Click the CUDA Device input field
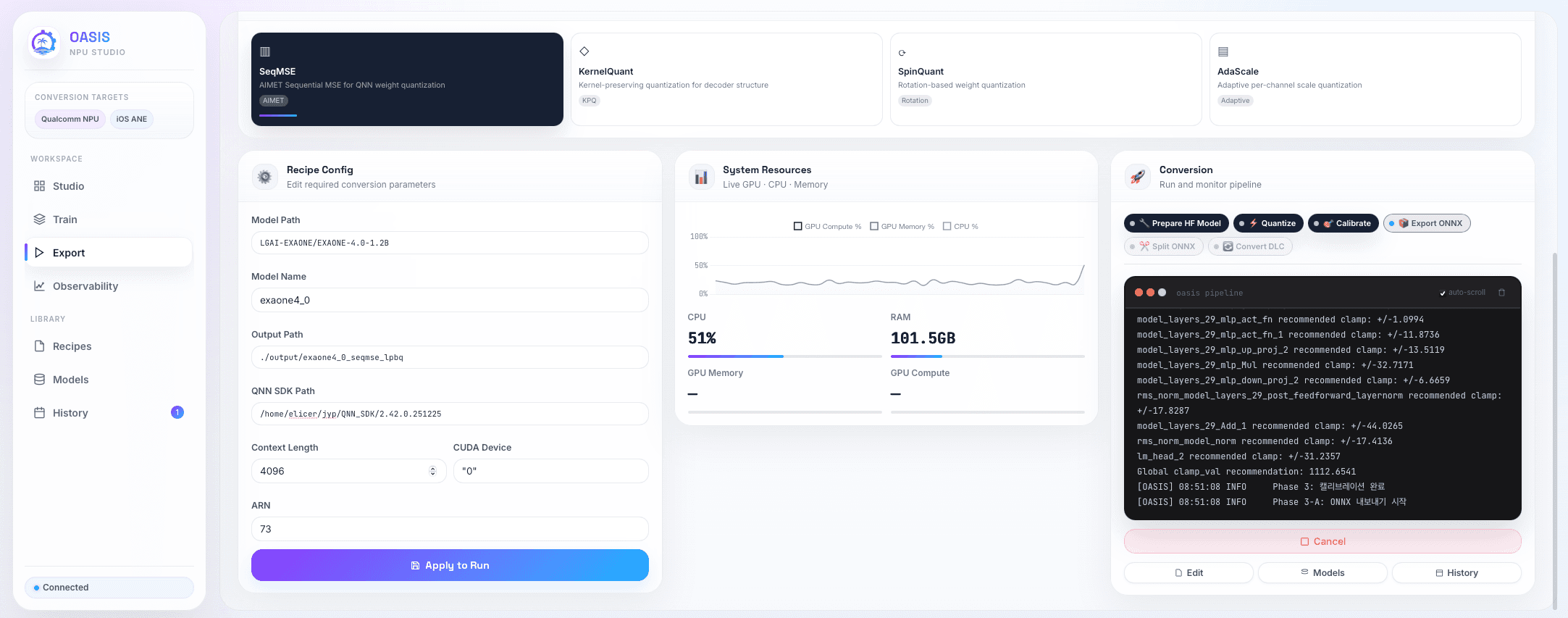This screenshot has height=618, width=1568. click(x=551, y=471)
